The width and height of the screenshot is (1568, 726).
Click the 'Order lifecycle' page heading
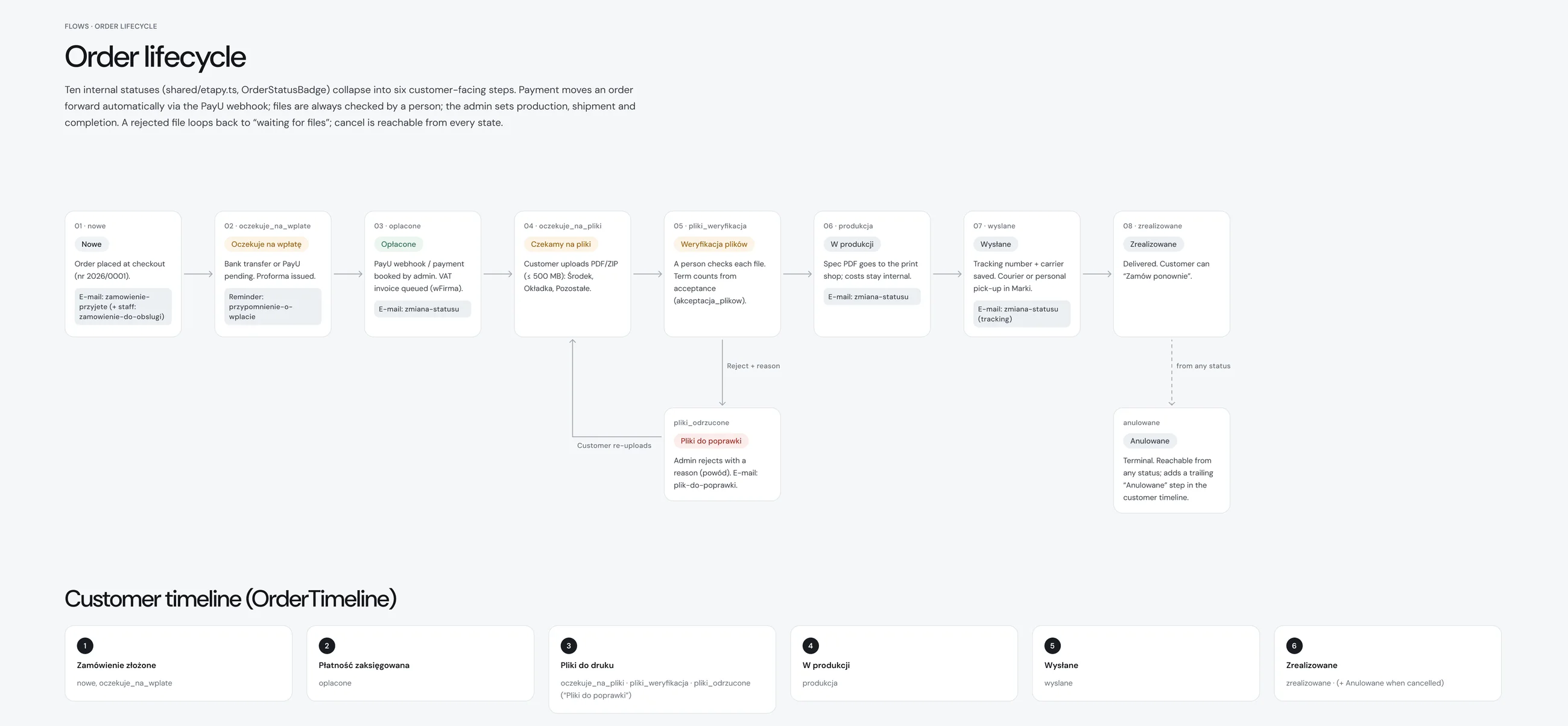click(x=155, y=57)
